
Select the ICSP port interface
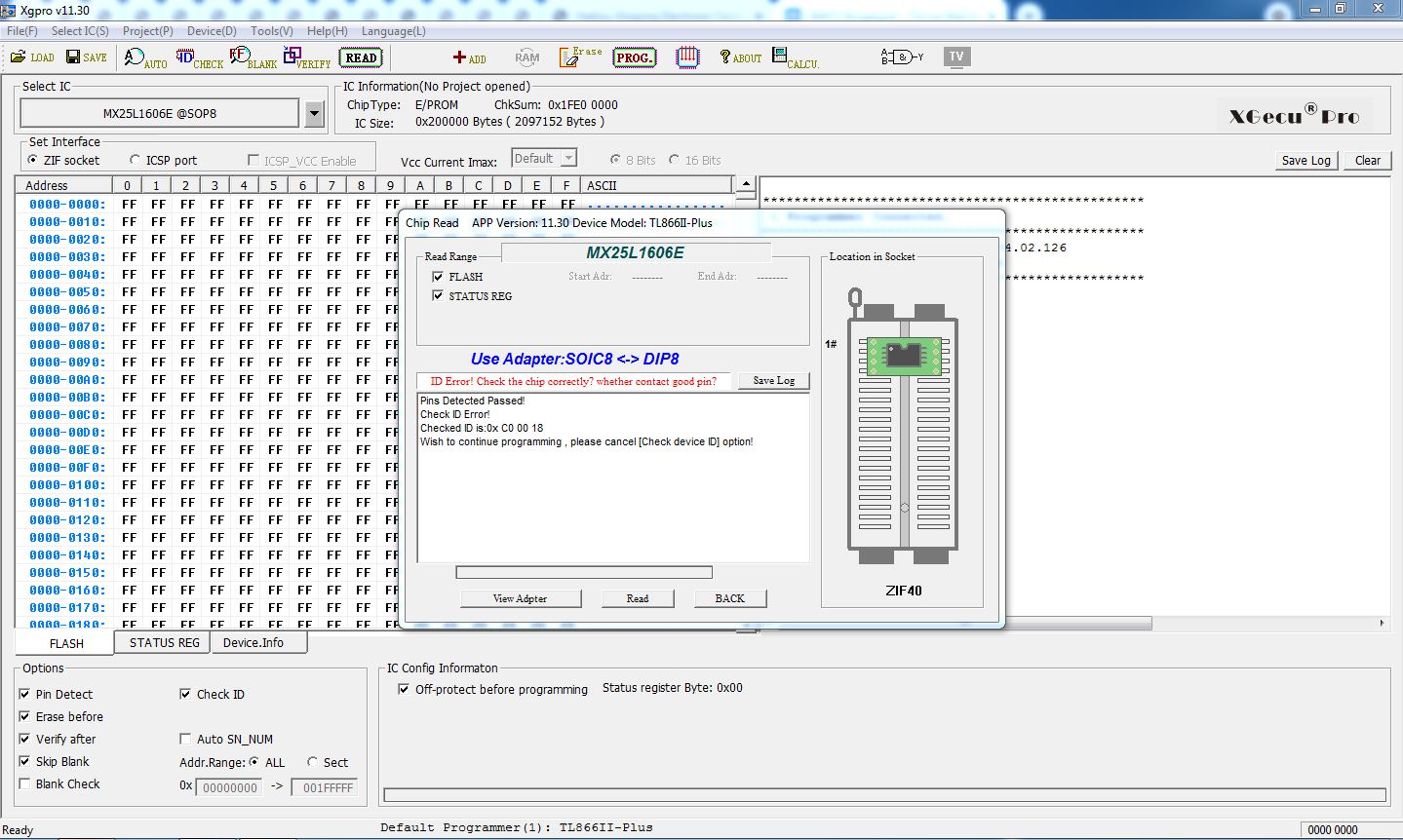click(136, 160)
